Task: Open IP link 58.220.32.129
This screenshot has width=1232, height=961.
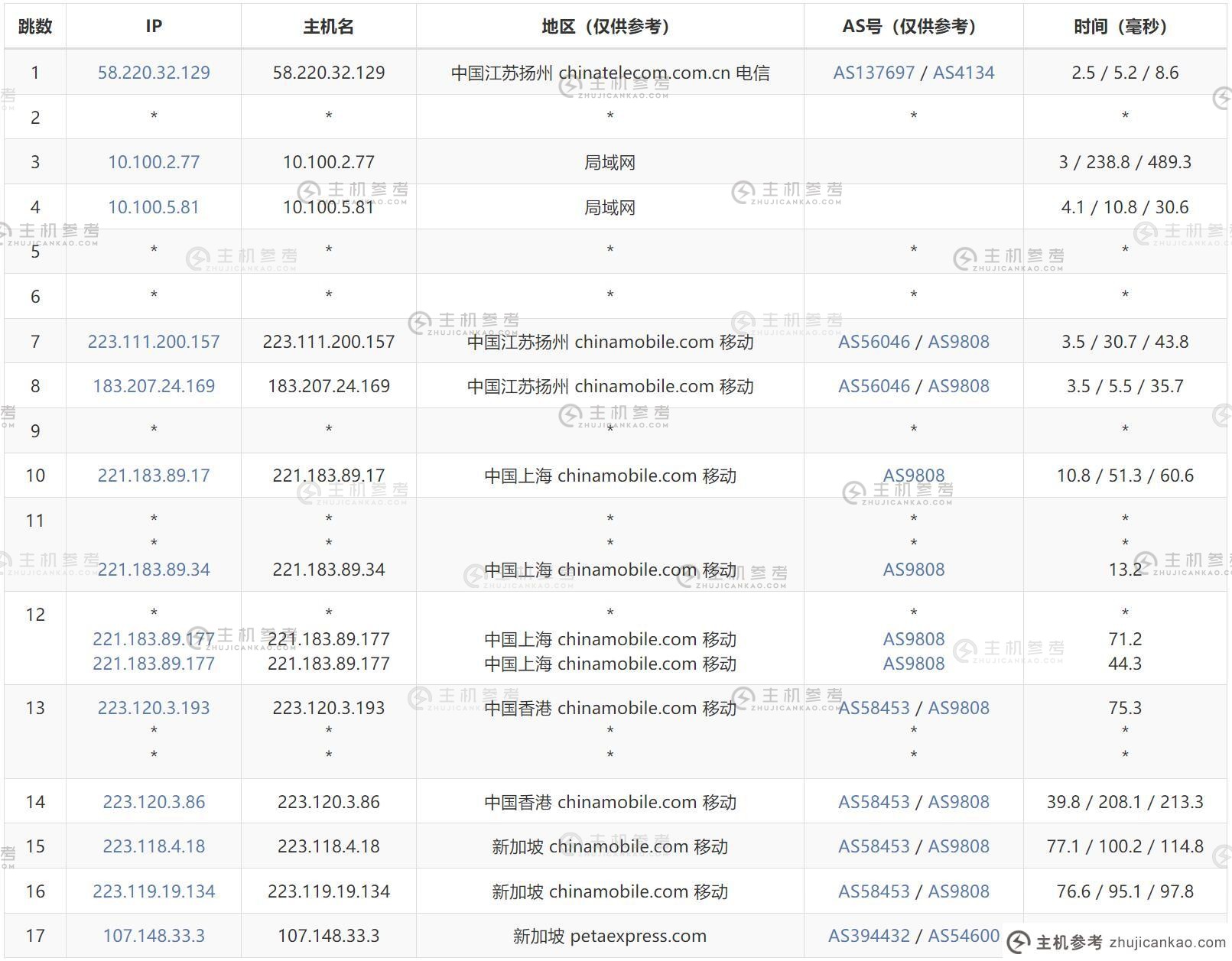Action: click(154, 73)
